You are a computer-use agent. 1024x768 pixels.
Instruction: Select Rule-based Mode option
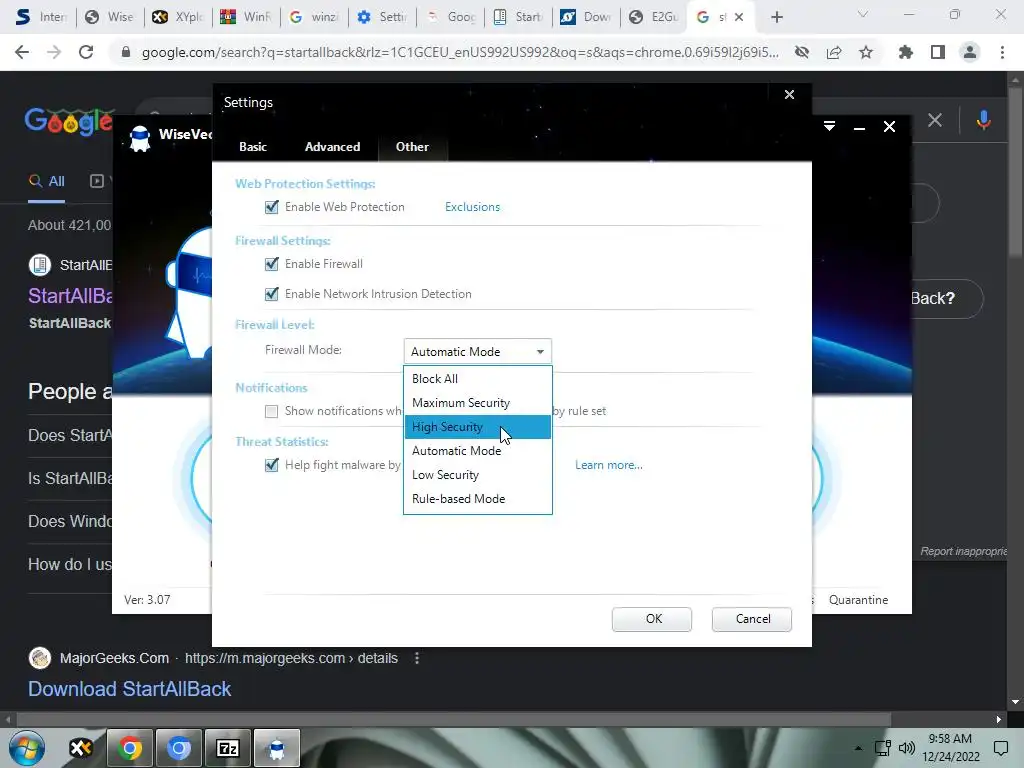pyautogui.click(x=477, y=499)
